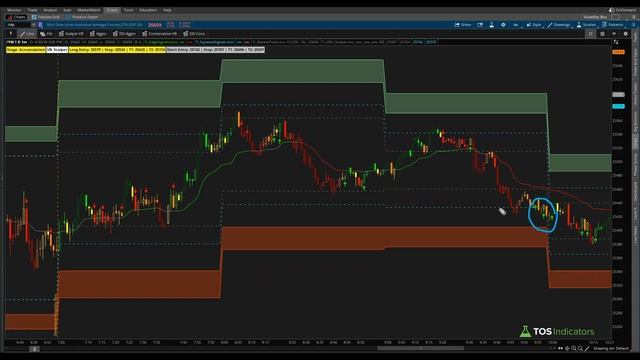640x360 pixels.
Task: Select the Flexible Grid sub-tab
Action: 46,17
